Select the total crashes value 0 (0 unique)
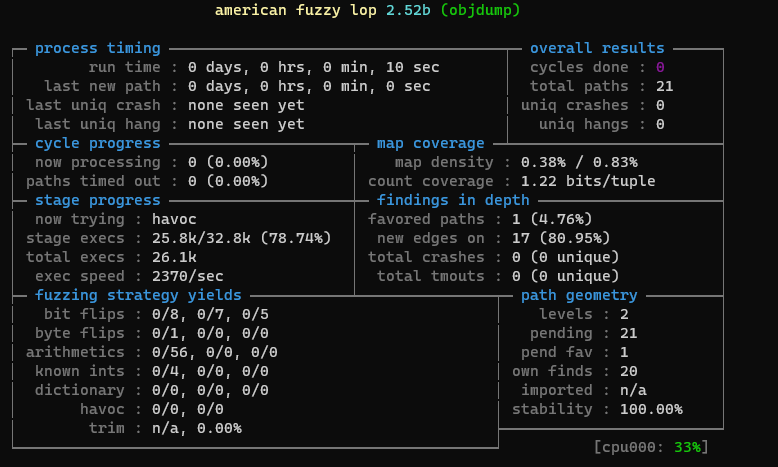Image resolution: width=778 pixels, height=467 pixels. 565,257
